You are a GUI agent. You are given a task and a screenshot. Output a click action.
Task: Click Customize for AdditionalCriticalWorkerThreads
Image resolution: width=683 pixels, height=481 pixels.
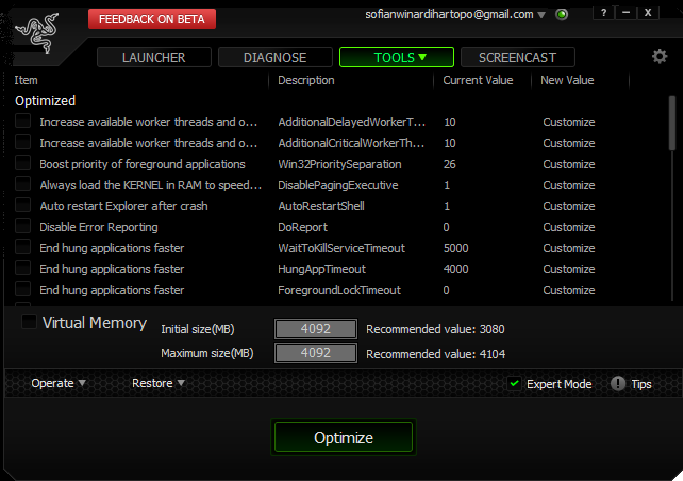click(569, 143)
